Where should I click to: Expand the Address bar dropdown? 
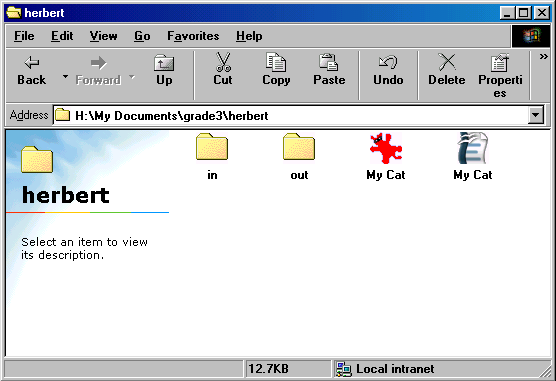pyautogui.click(x=535, y=115)
